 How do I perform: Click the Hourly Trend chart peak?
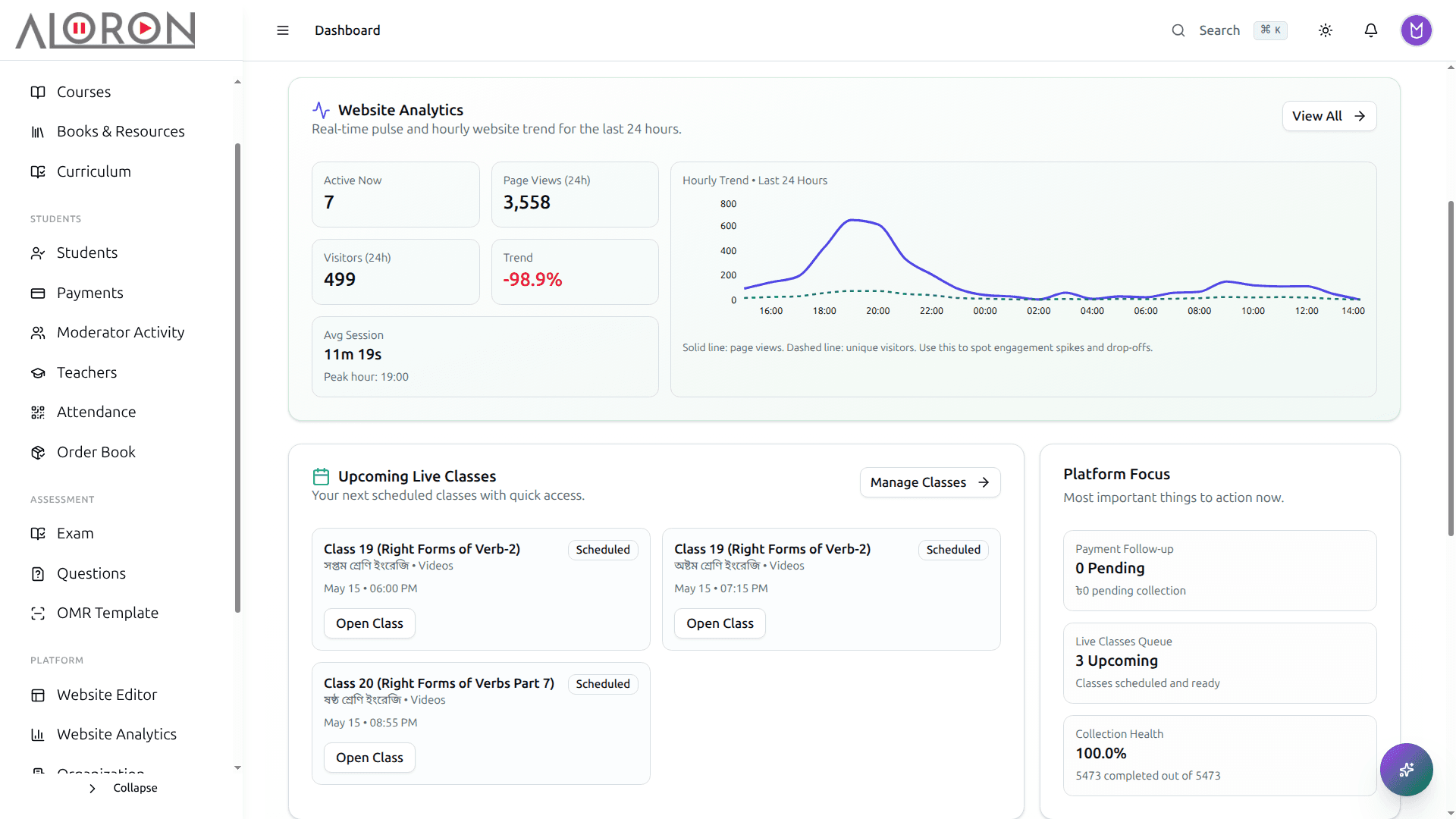click(852, 220)
